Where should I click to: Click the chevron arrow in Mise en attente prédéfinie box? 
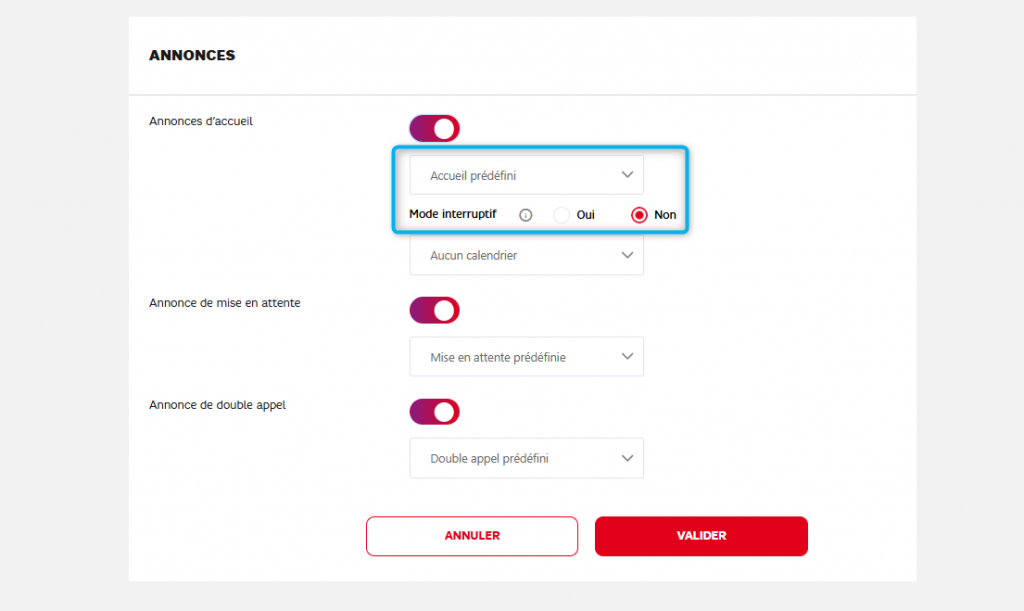tap(628, 356)
